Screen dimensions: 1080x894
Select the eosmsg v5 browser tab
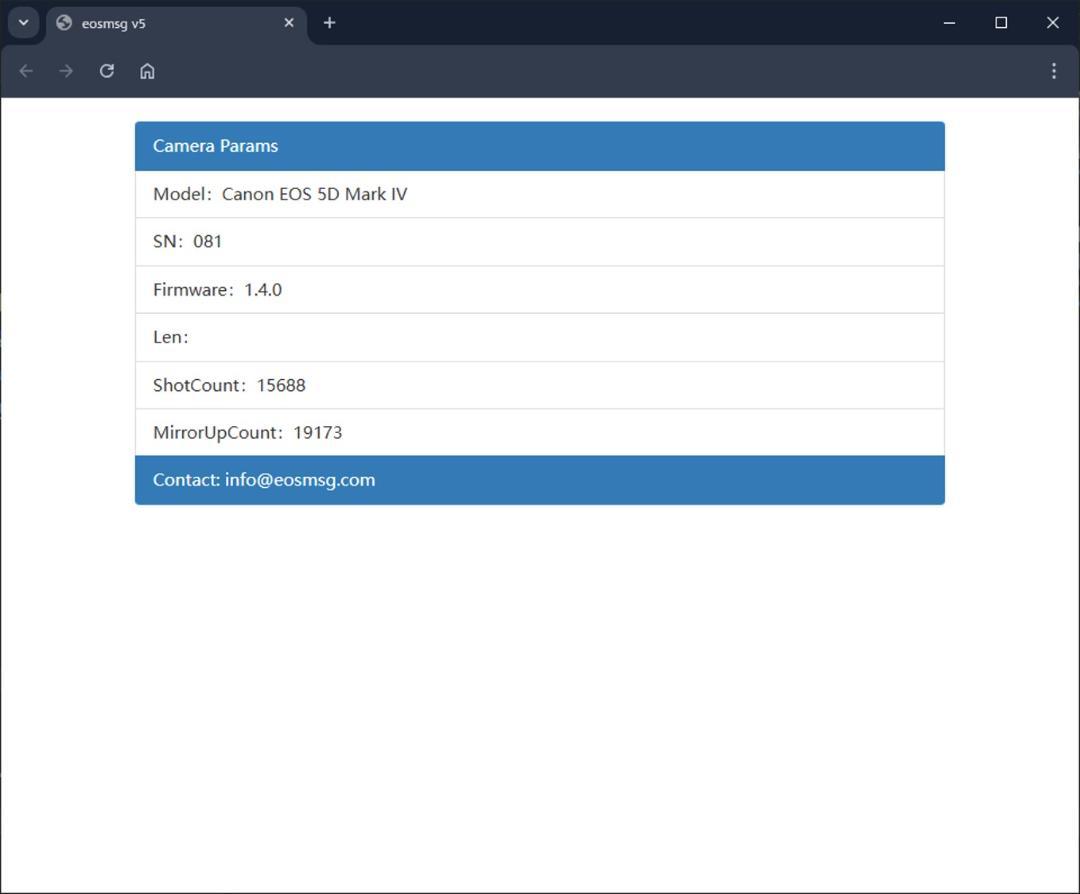176,23
